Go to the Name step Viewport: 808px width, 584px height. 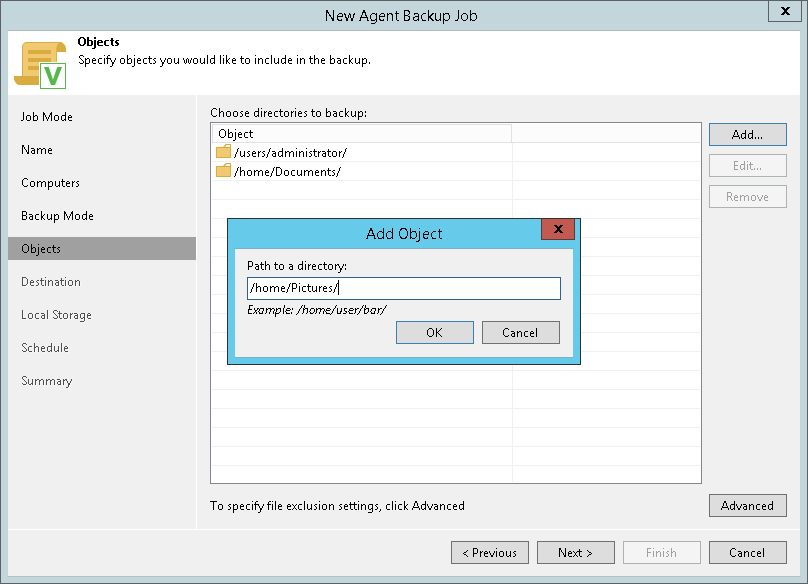(37, 150)
